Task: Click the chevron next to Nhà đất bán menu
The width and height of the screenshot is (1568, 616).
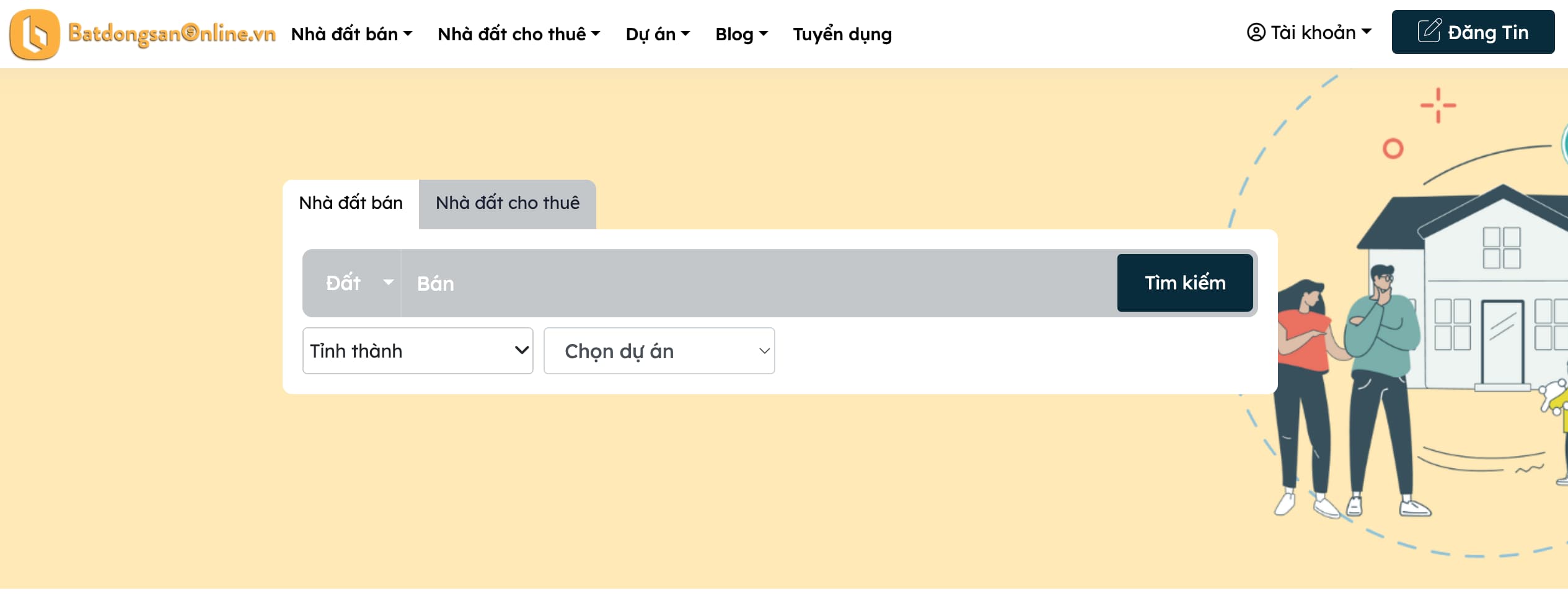Action: 408,35
